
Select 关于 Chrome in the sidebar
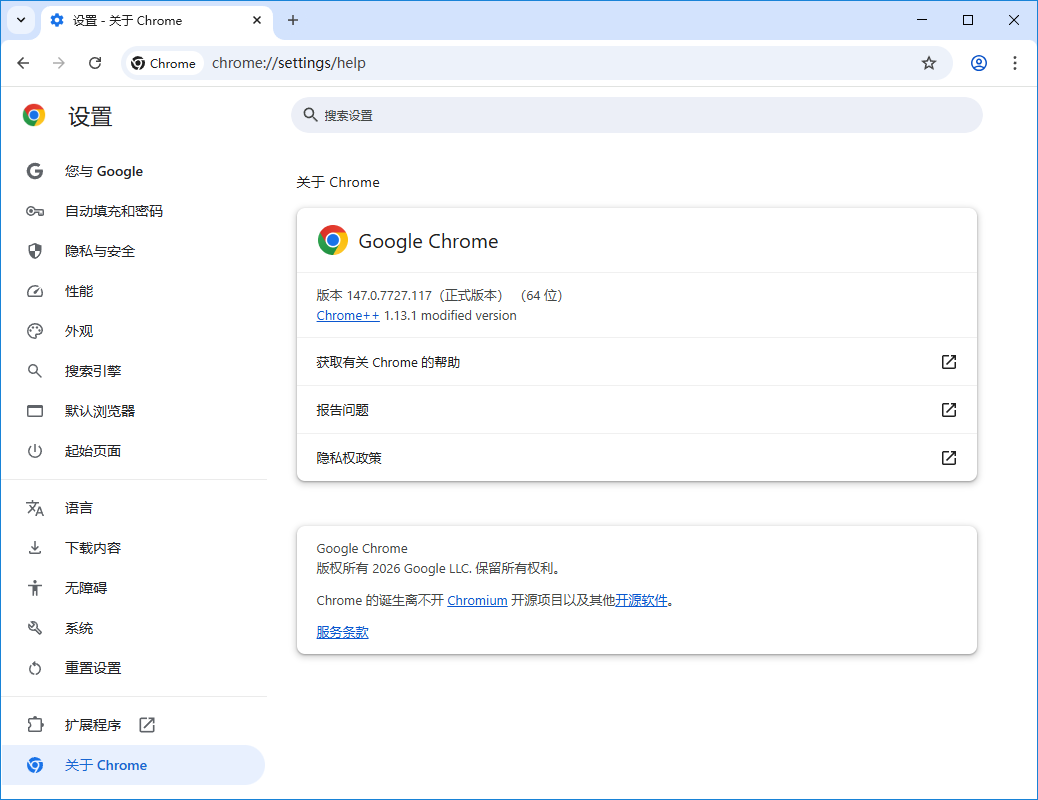132,765
